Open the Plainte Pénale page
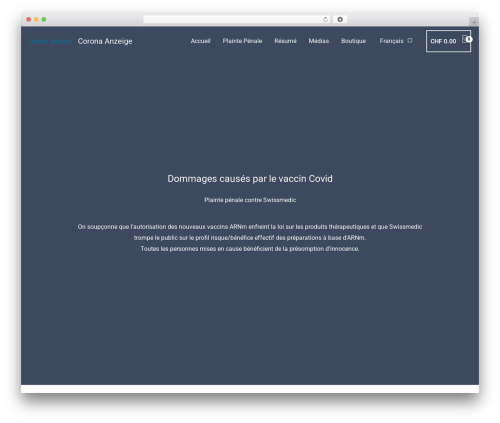 (242, 41)
